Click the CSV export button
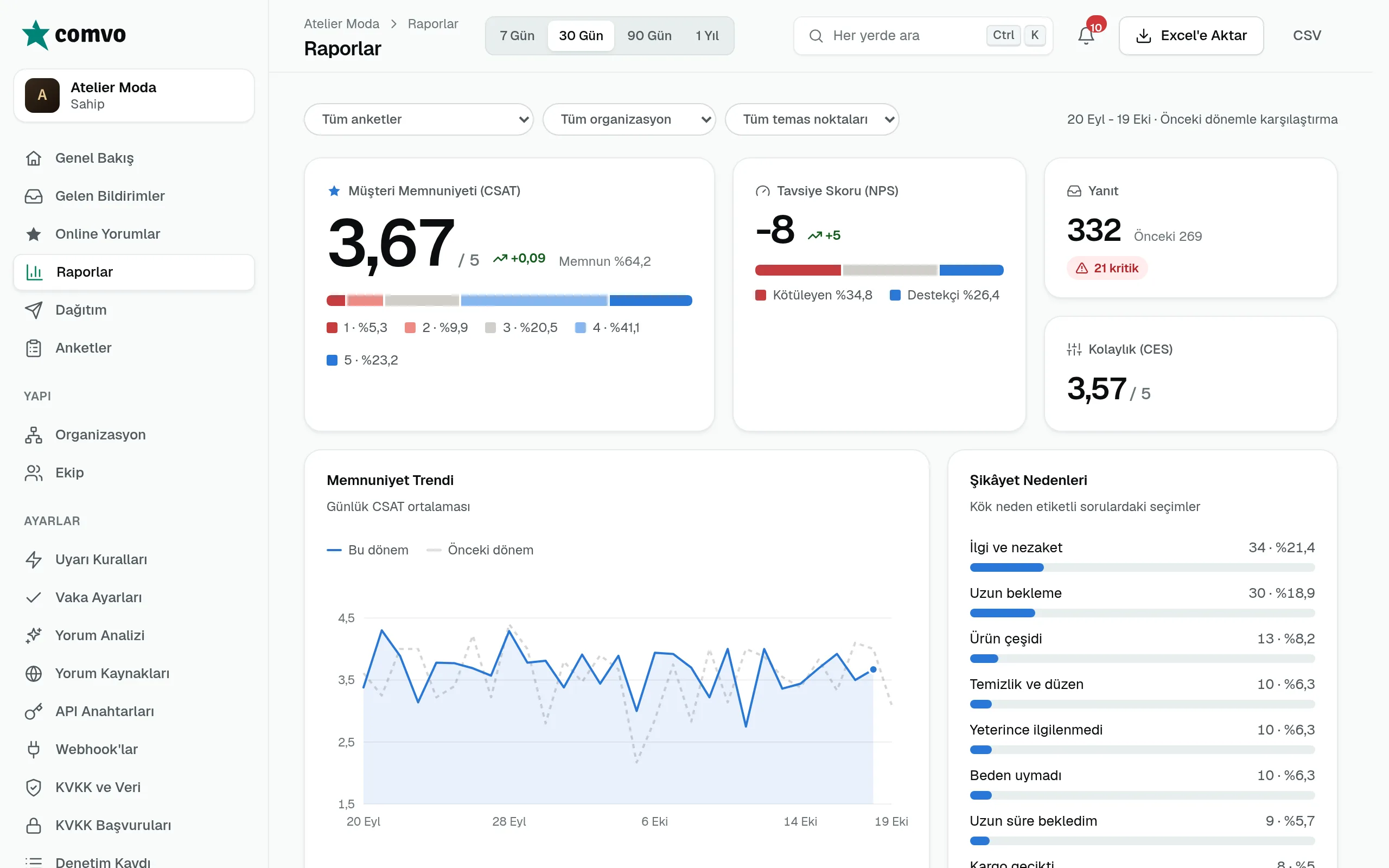The height and width of the screenshot is (868, 1389). (x=1307, y=36)
